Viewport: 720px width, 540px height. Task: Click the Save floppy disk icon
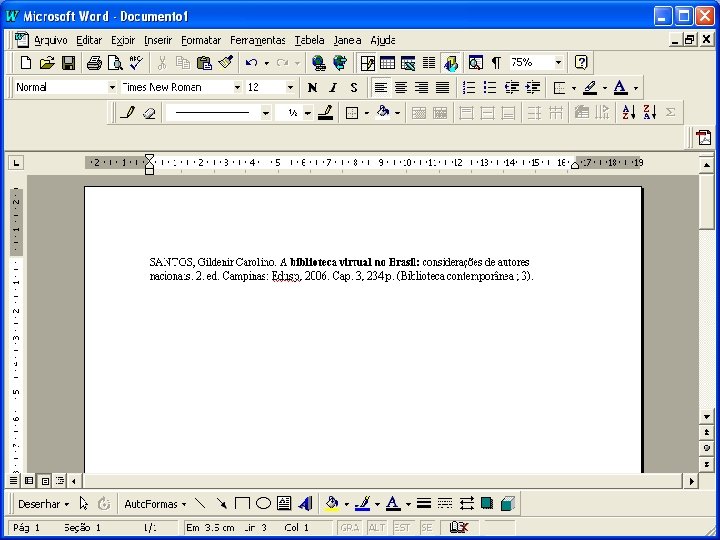point(68,62)
